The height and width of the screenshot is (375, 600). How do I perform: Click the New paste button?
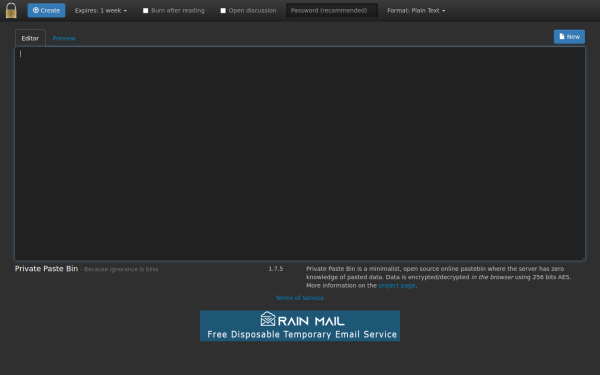coord(569,37)
